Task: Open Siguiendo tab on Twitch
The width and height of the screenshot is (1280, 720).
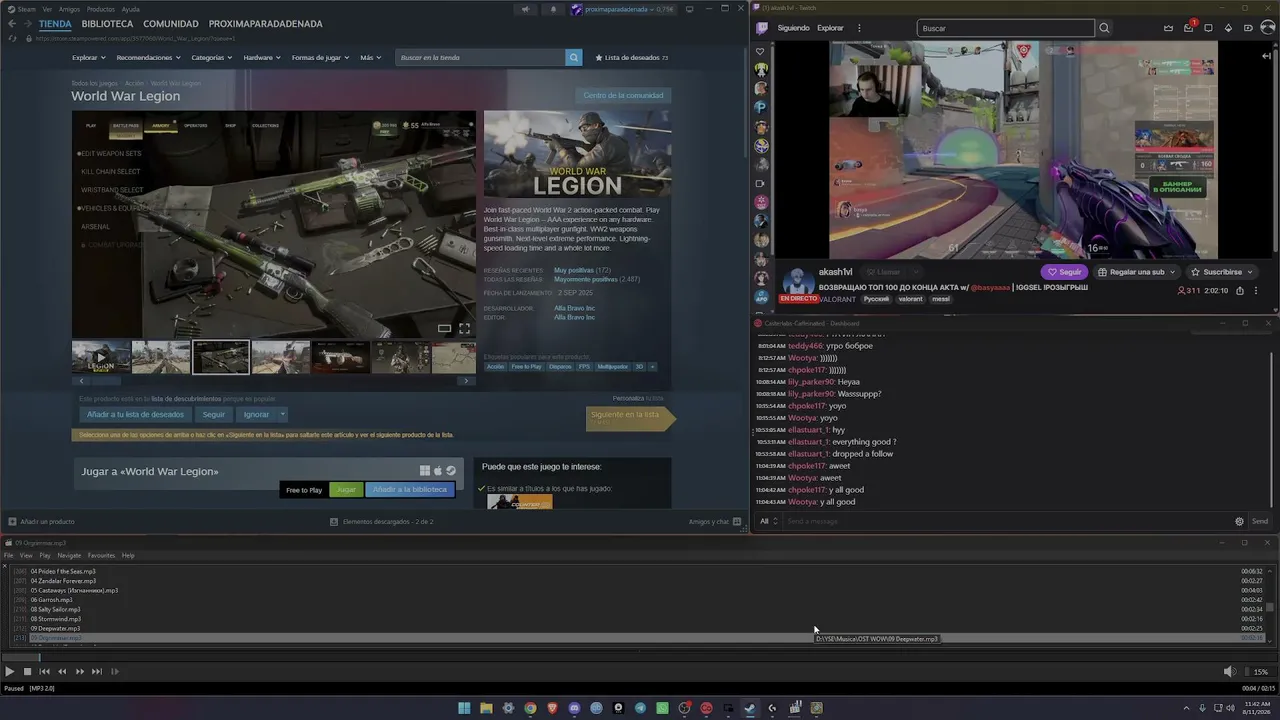Action: coord(794,28)
